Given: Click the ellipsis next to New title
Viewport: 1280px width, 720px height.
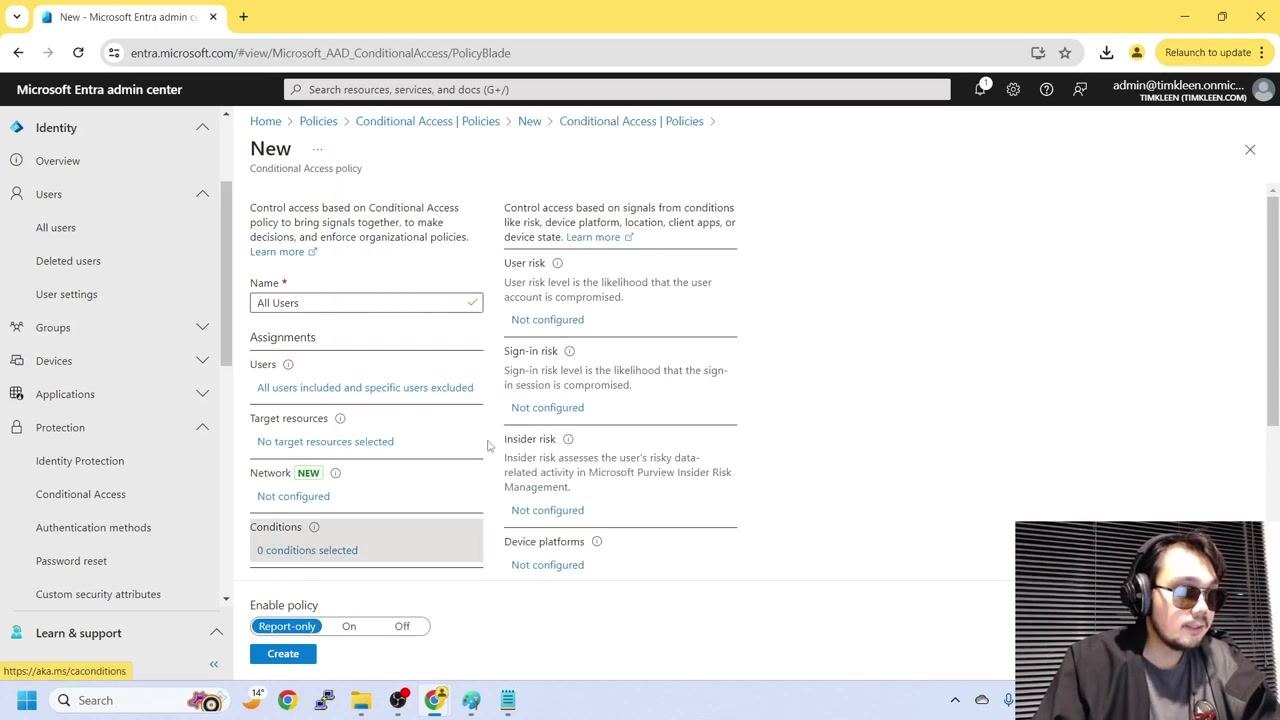Looking at the screenshot, I should click(x=318, y=149).
